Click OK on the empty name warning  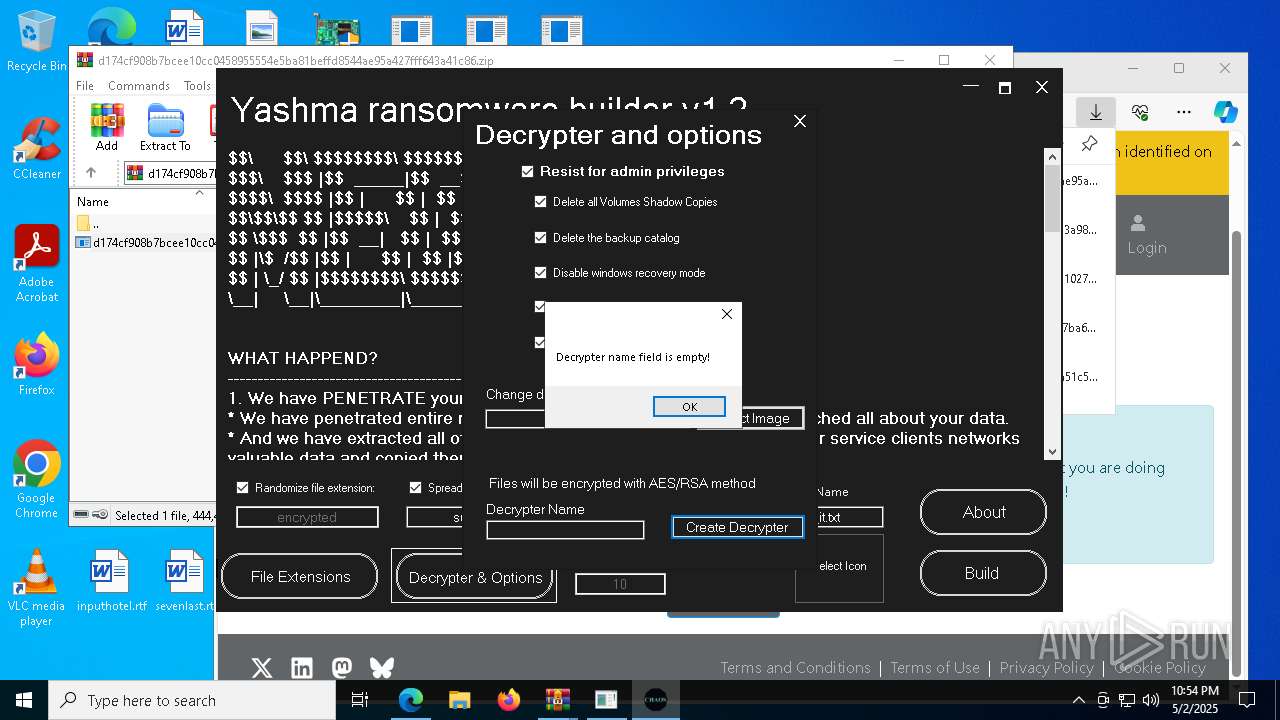coord(689,407)
